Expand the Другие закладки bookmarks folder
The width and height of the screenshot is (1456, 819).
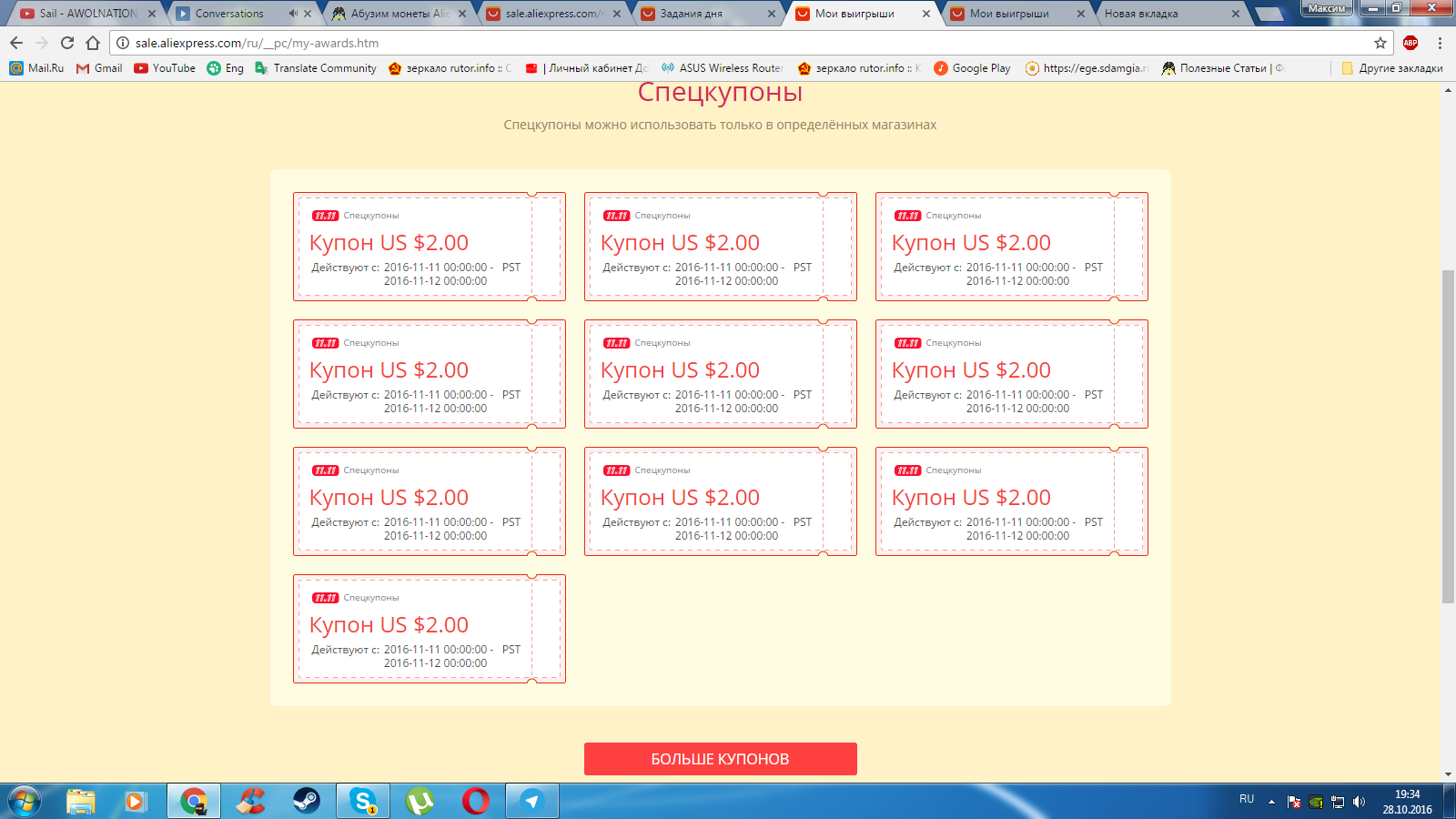click(1392, 68)
